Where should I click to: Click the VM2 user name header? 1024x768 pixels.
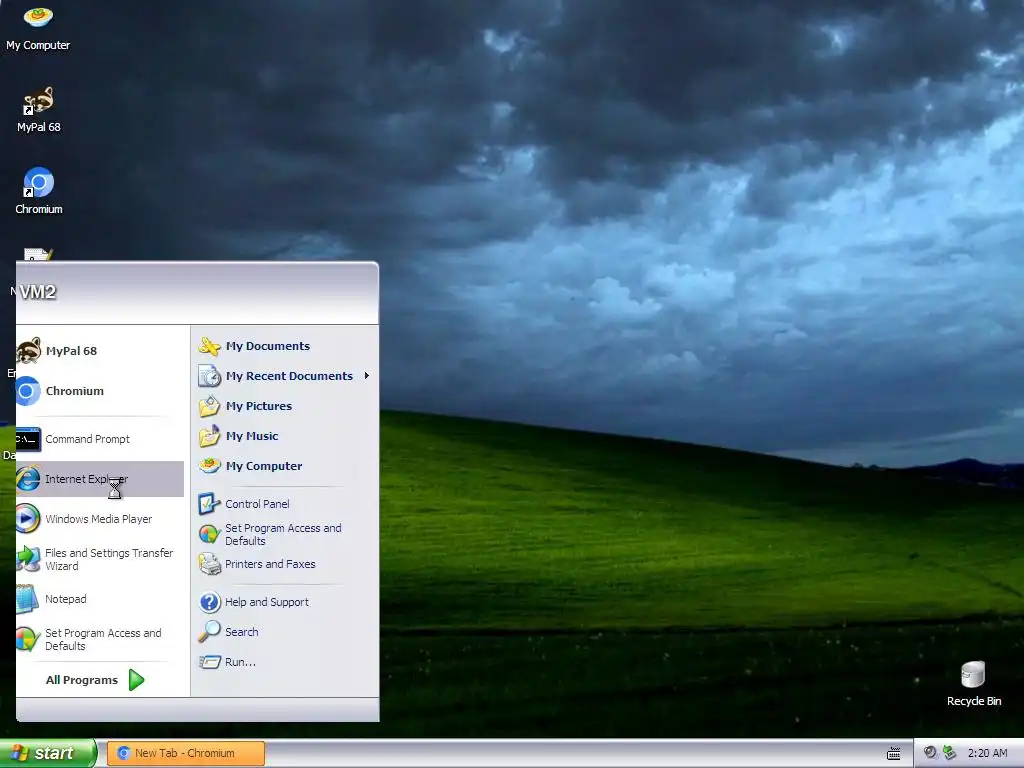[37, 292]
